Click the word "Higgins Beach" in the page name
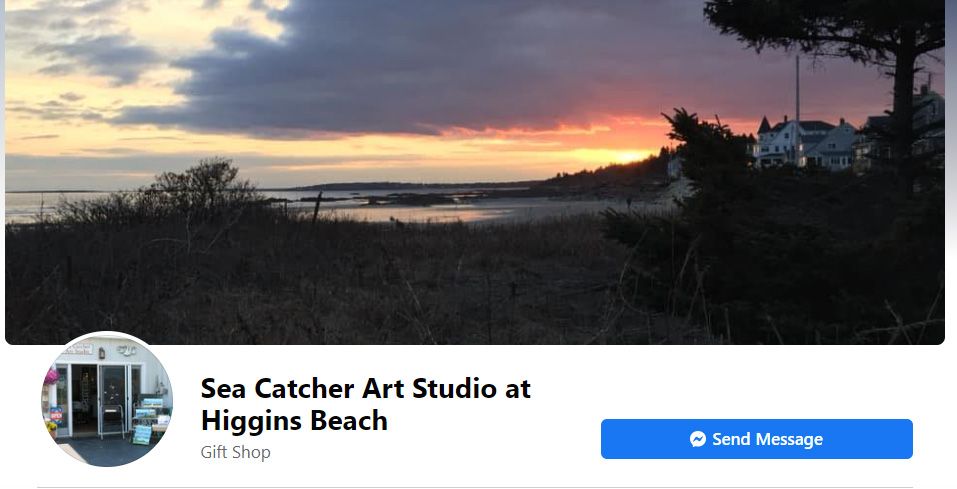 pos(294,421)
